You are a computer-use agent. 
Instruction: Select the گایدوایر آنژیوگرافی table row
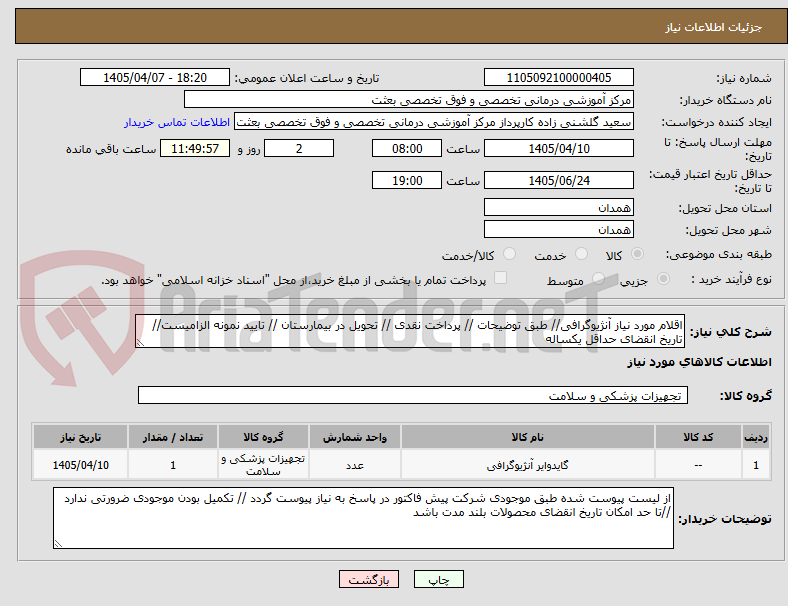(x=401, y=465)
